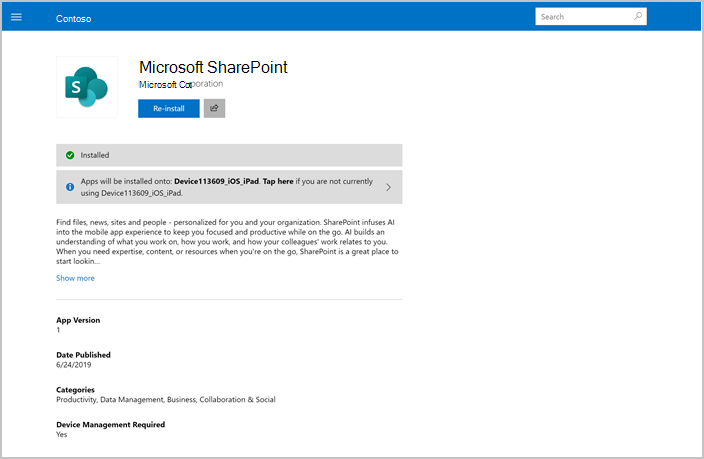This screenshot has height=459, width=704.
Task: Click the Contoso header title
Action: click(74, 18)
